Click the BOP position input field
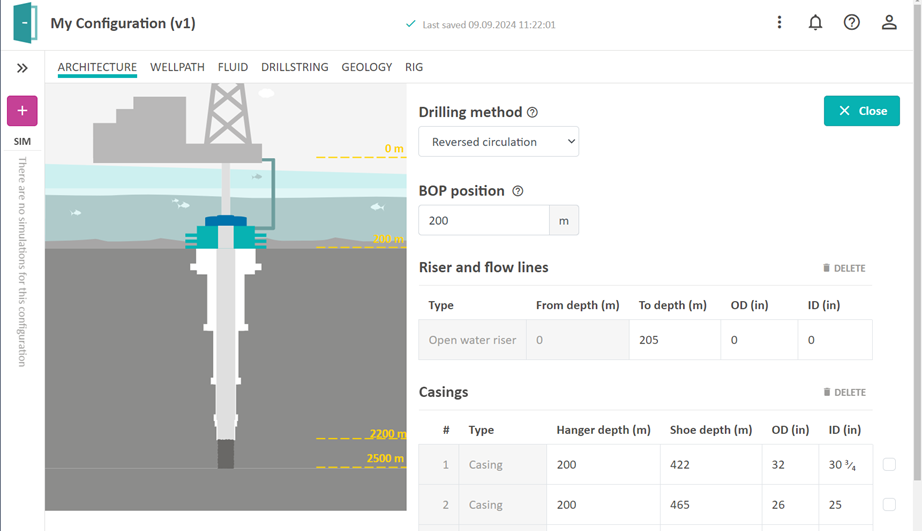This screenshot has height=531, width=922. pyautogui.click(x=484, y=221)
